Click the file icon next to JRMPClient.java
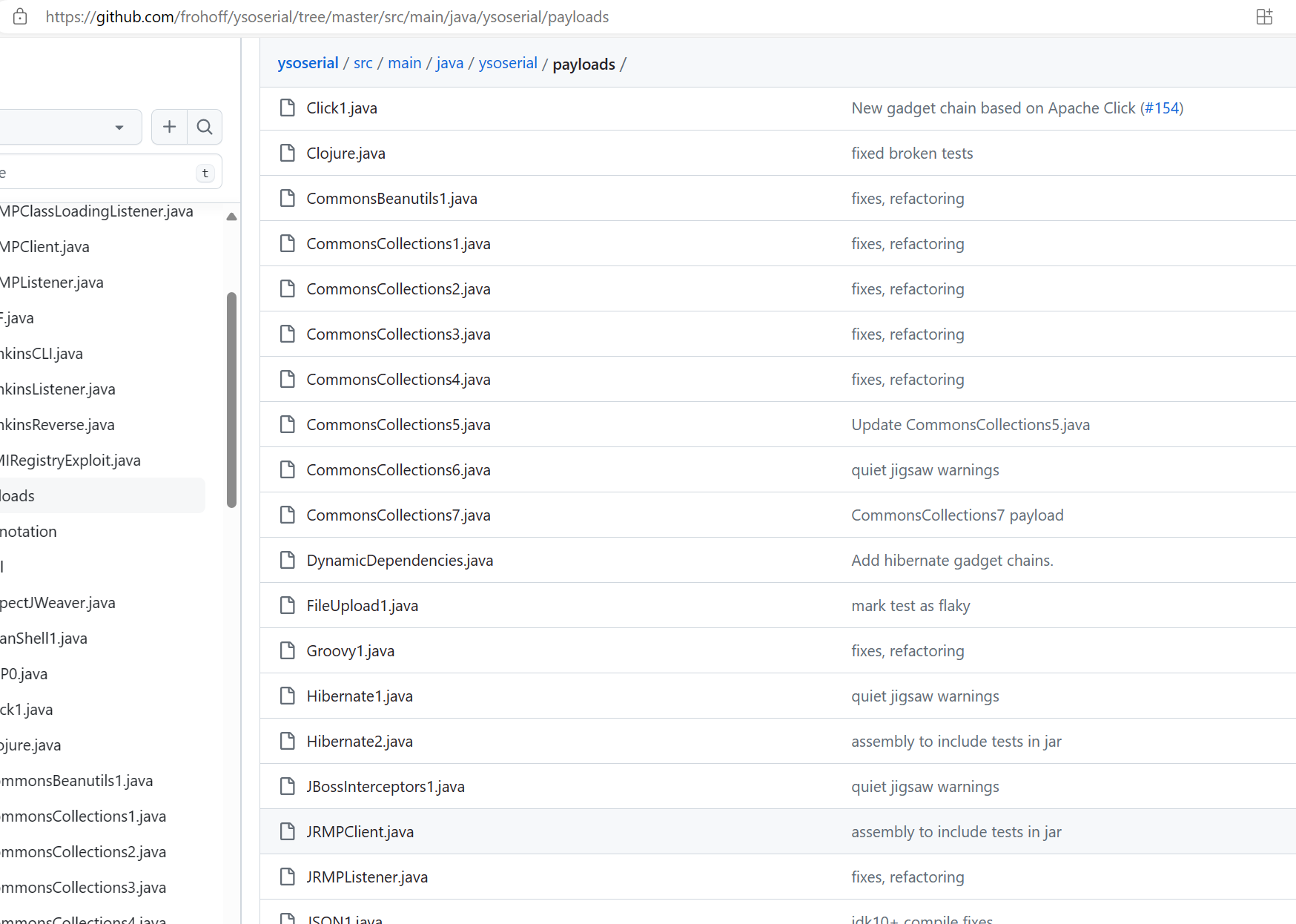The width and height of the screenshot is (1296, 924). (x=287, y=832)
